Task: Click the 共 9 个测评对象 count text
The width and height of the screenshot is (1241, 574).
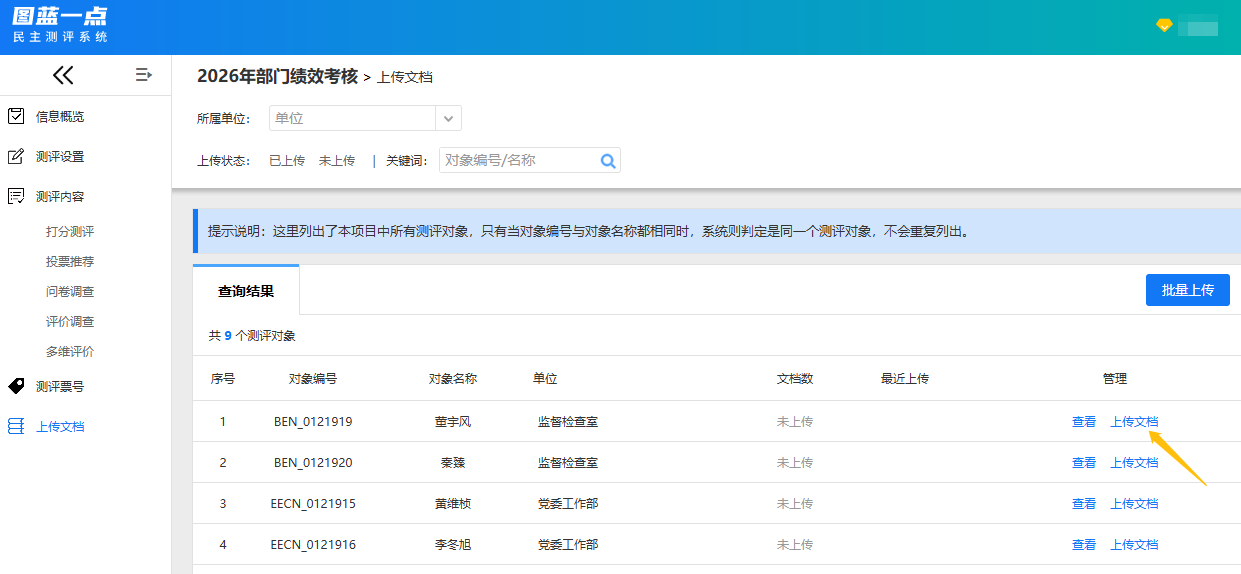Action: pyautogui.click(x=252, y=336)
